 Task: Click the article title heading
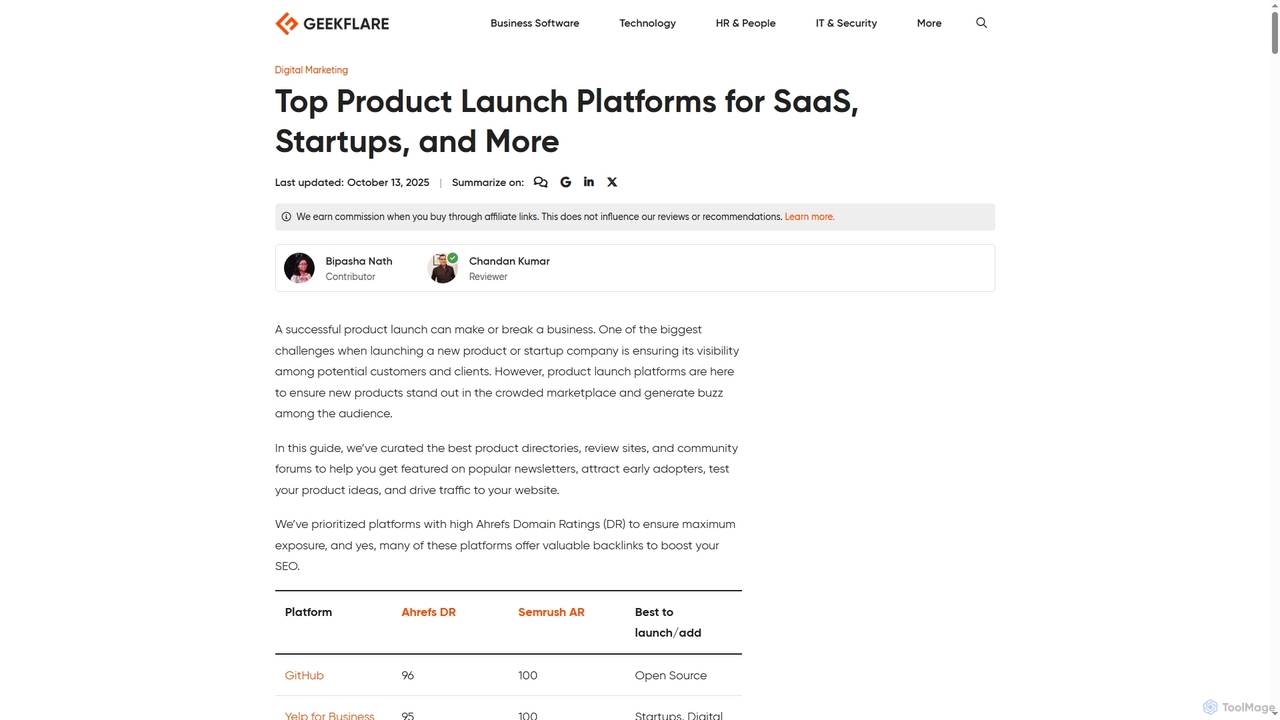coord(567,121)
